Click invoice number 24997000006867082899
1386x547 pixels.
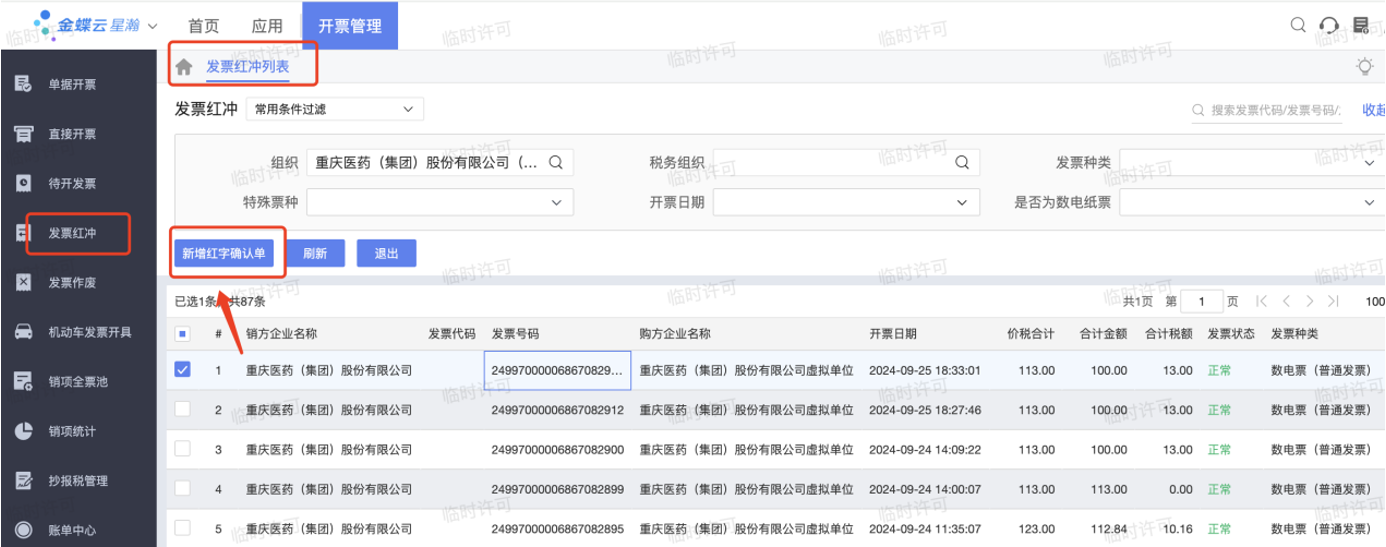click(x=557, y=489)
